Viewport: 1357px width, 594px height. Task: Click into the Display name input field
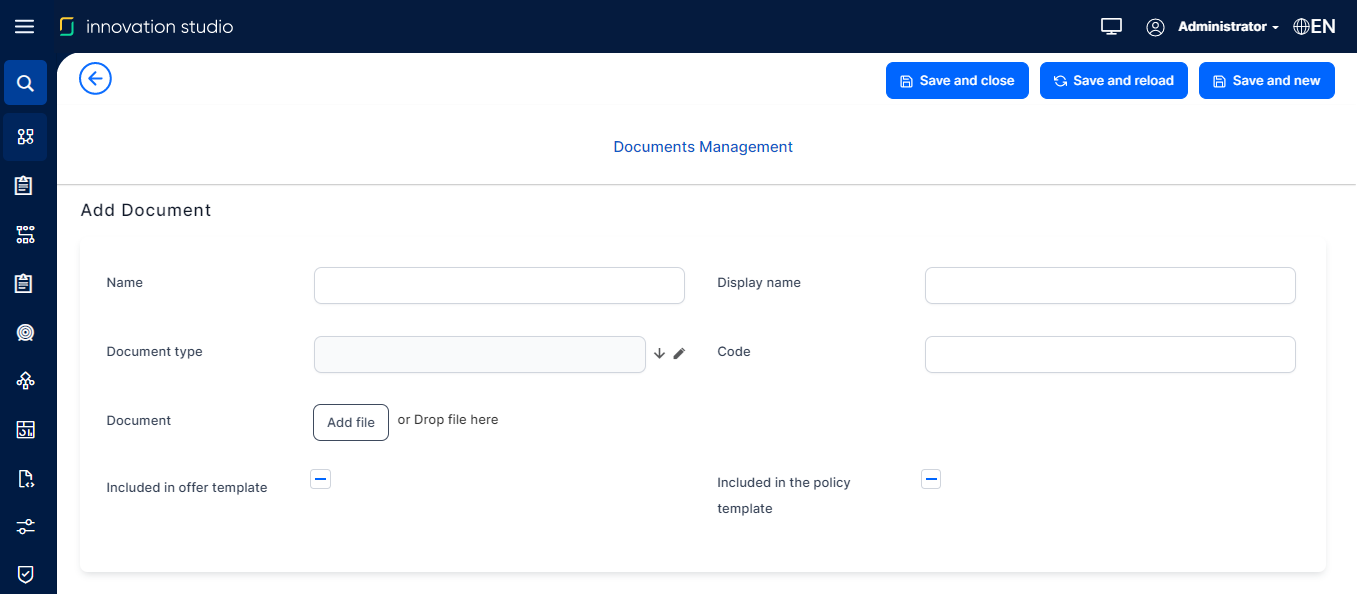[x=1110, y=285]
